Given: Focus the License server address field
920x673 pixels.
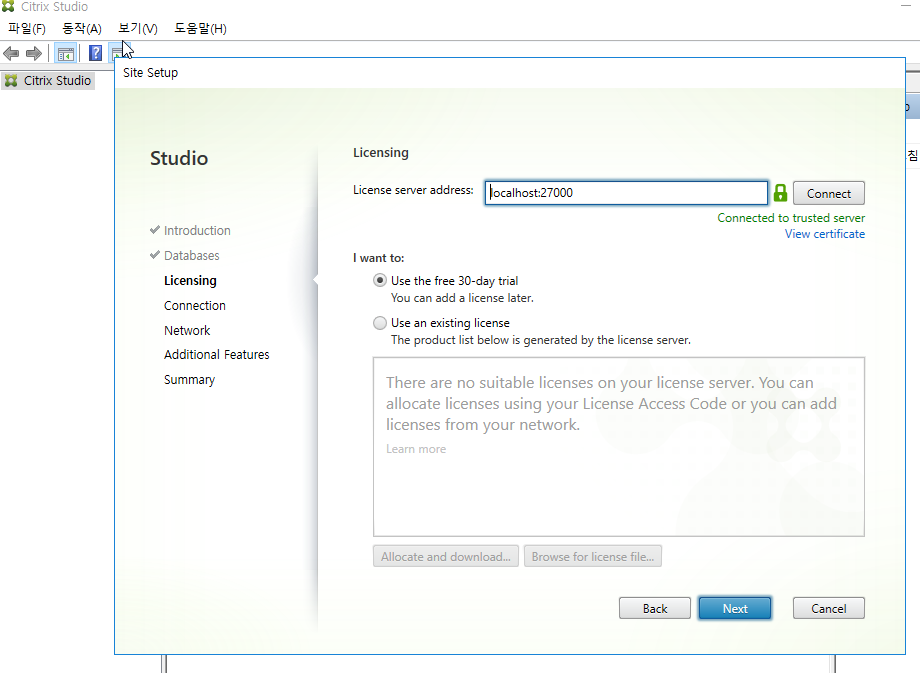Looking at the screenshot, I should pos(626,192).
